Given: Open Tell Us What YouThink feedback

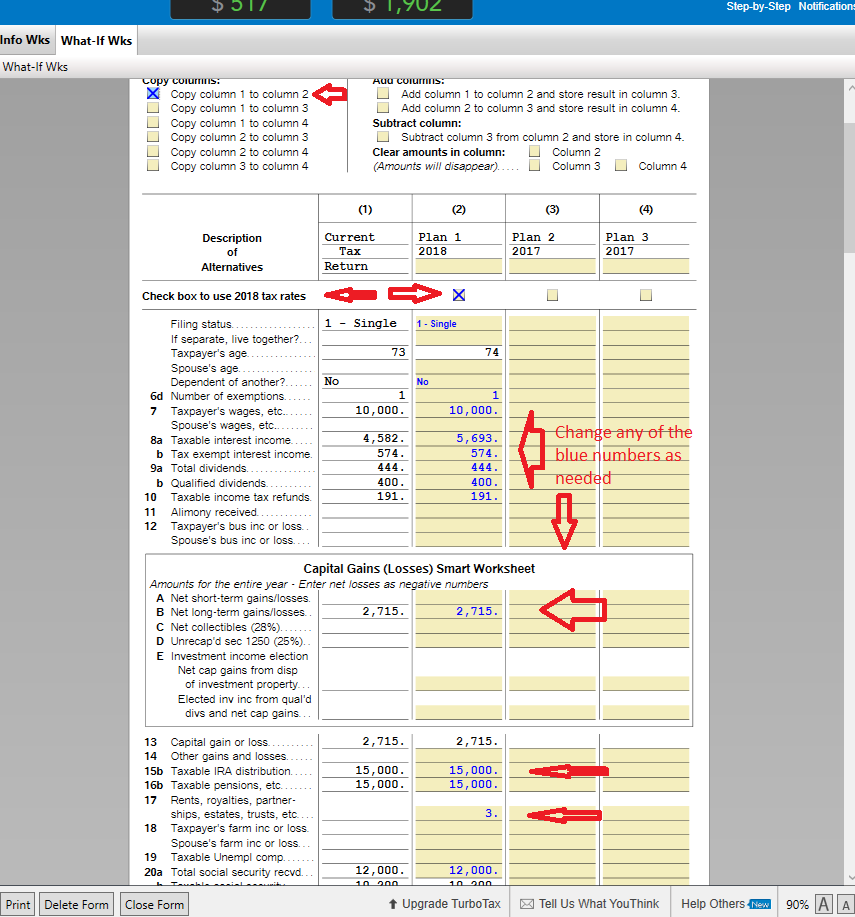Looking at the screenshot, I should pos(589,904).
